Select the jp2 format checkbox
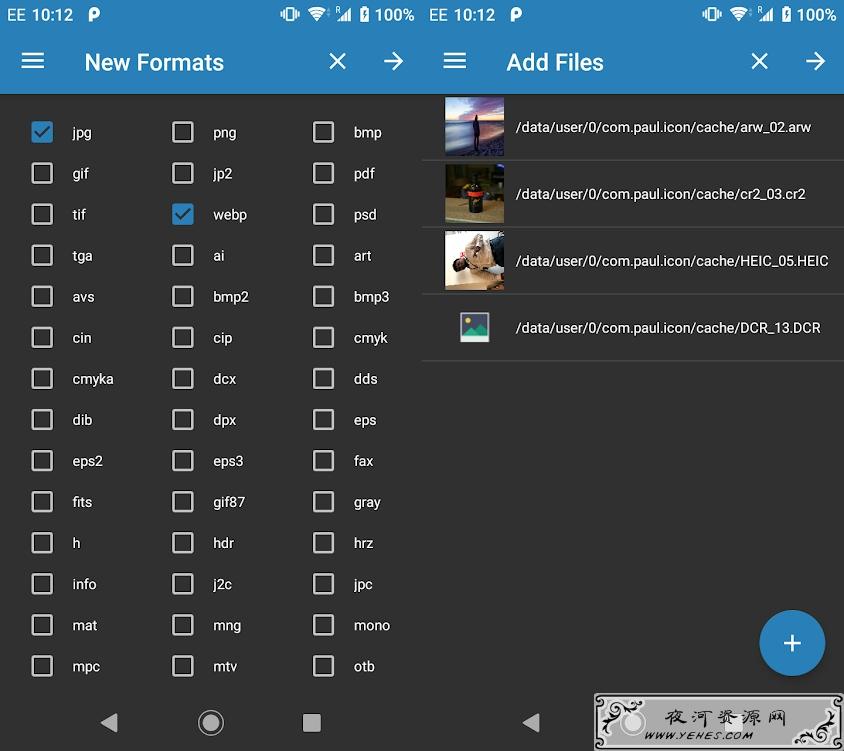The height and width of the screenshot is (751, 844). 182,173
